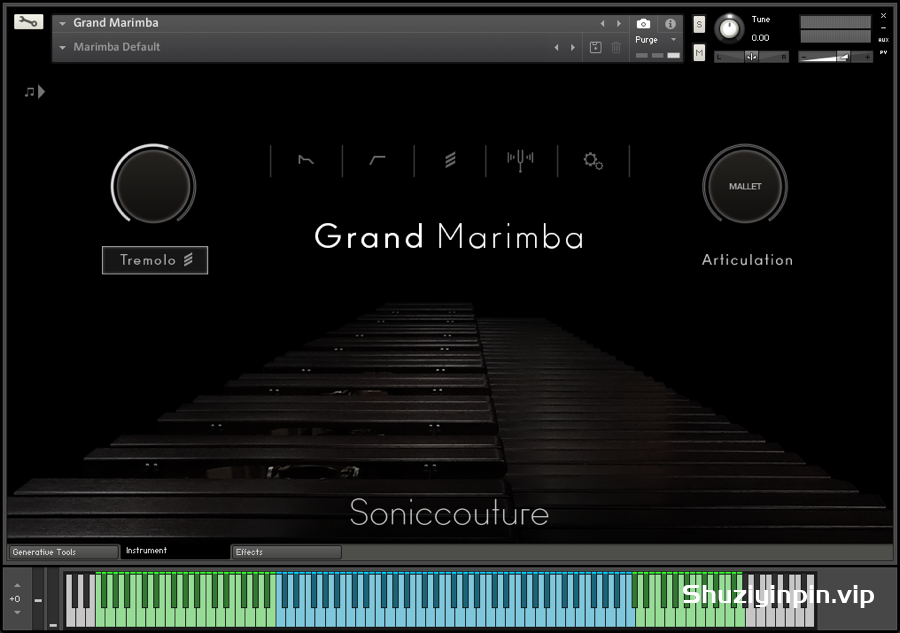
Task: Open the wrench edit mode icon
Action: pyautogui.click(x=28, y=22)
